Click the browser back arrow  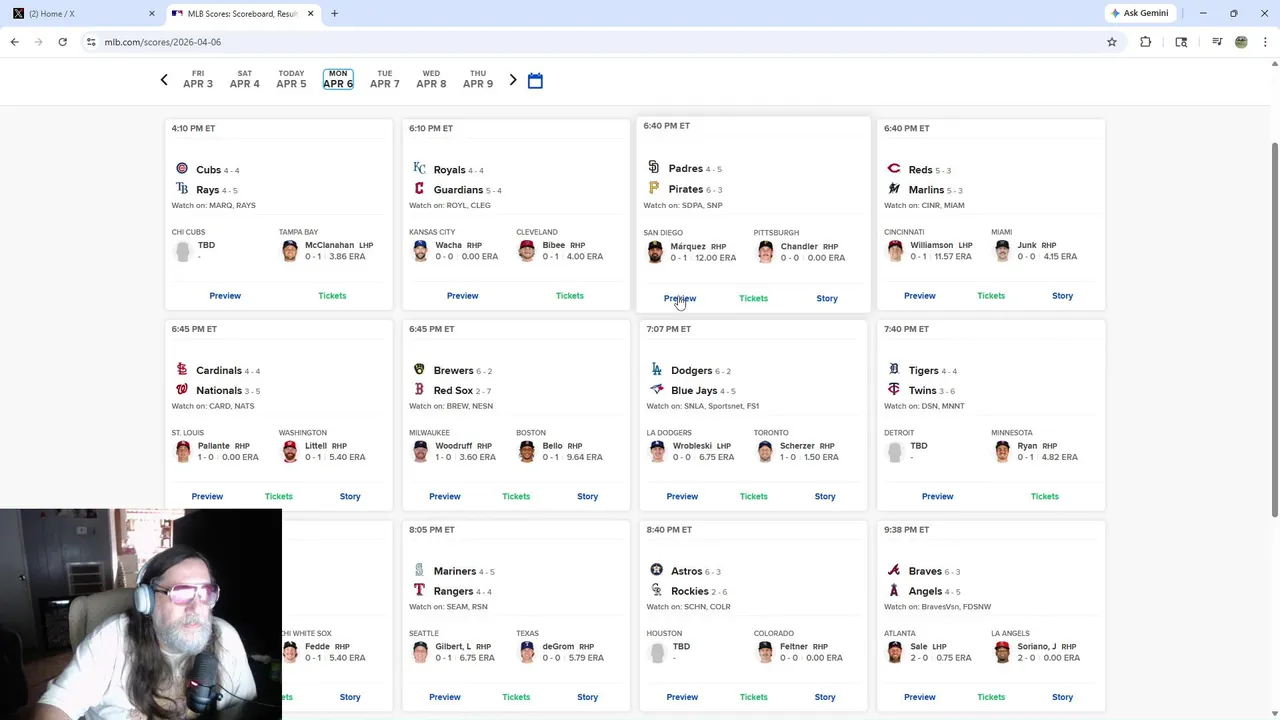(x=14, y=42)
